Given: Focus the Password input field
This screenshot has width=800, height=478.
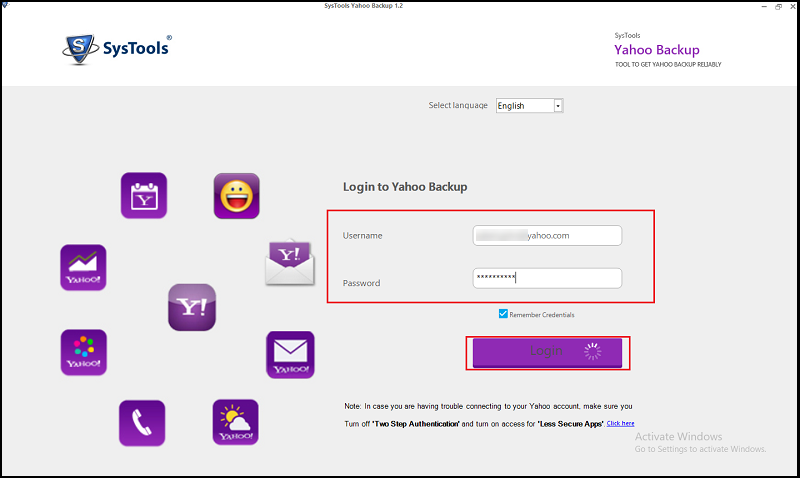Looking at the screenshot, I should pyautogui.click(x=547, y=278).
